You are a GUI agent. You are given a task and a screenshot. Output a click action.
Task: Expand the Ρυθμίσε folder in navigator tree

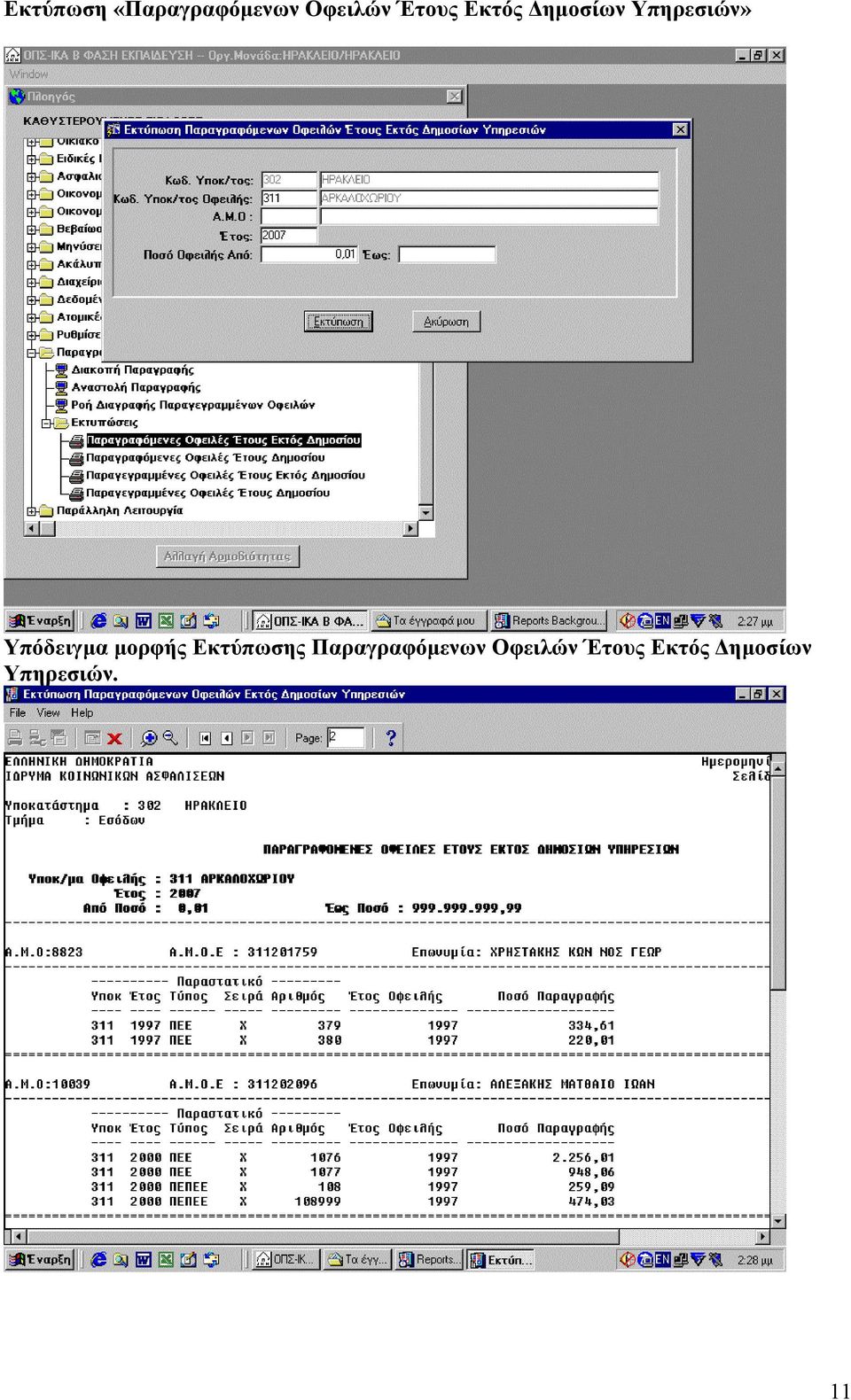32,335
